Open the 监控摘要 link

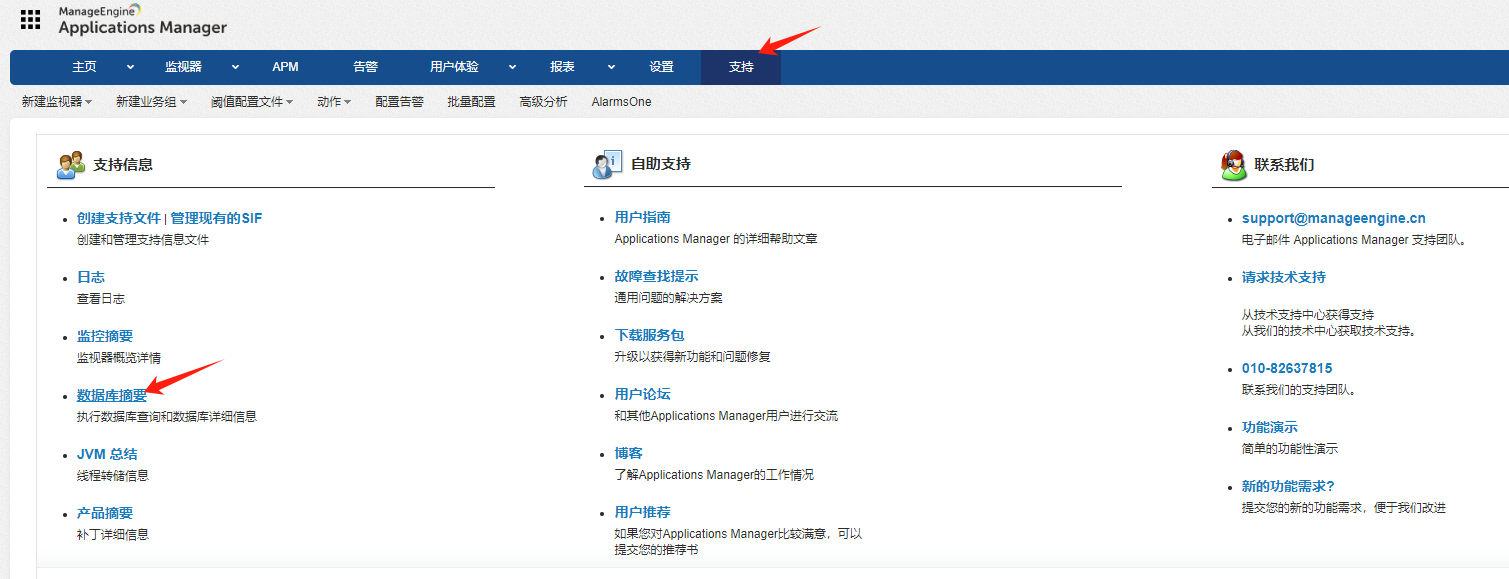coord(105,336)
